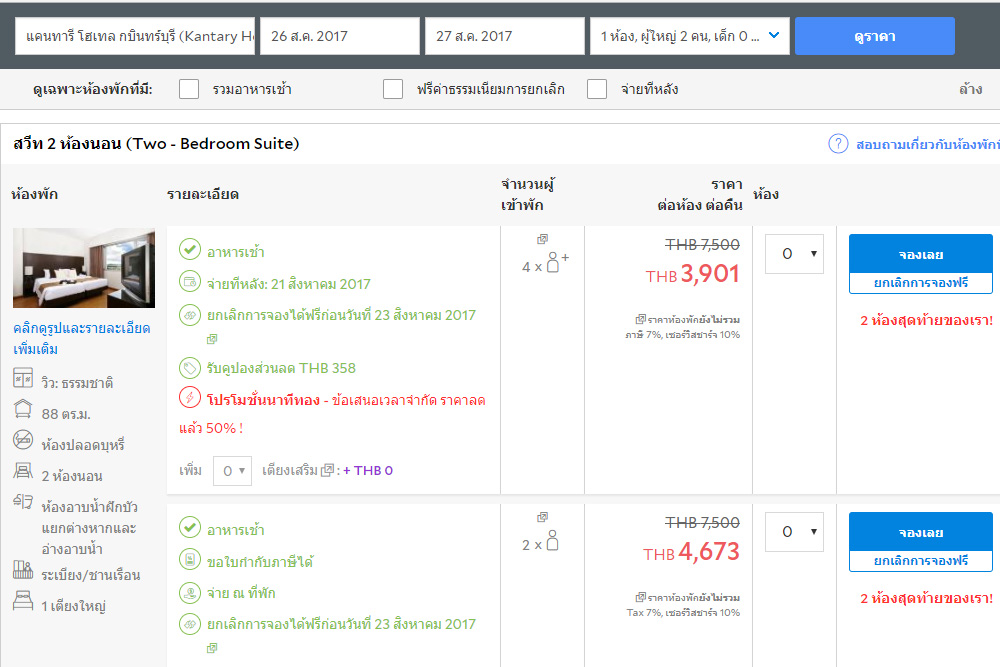Enable the breakfast included filter checkbox
This screenshot has height=667, width=1000.
[x=189, y=89]
